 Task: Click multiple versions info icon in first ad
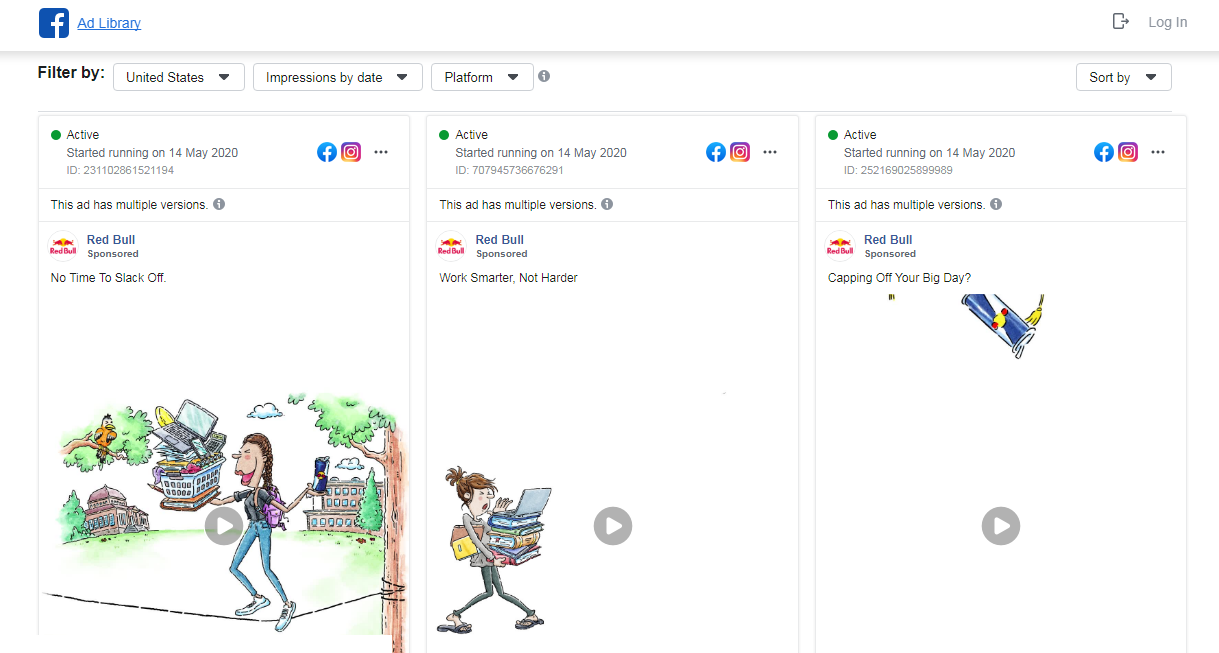tap(219, 204)
